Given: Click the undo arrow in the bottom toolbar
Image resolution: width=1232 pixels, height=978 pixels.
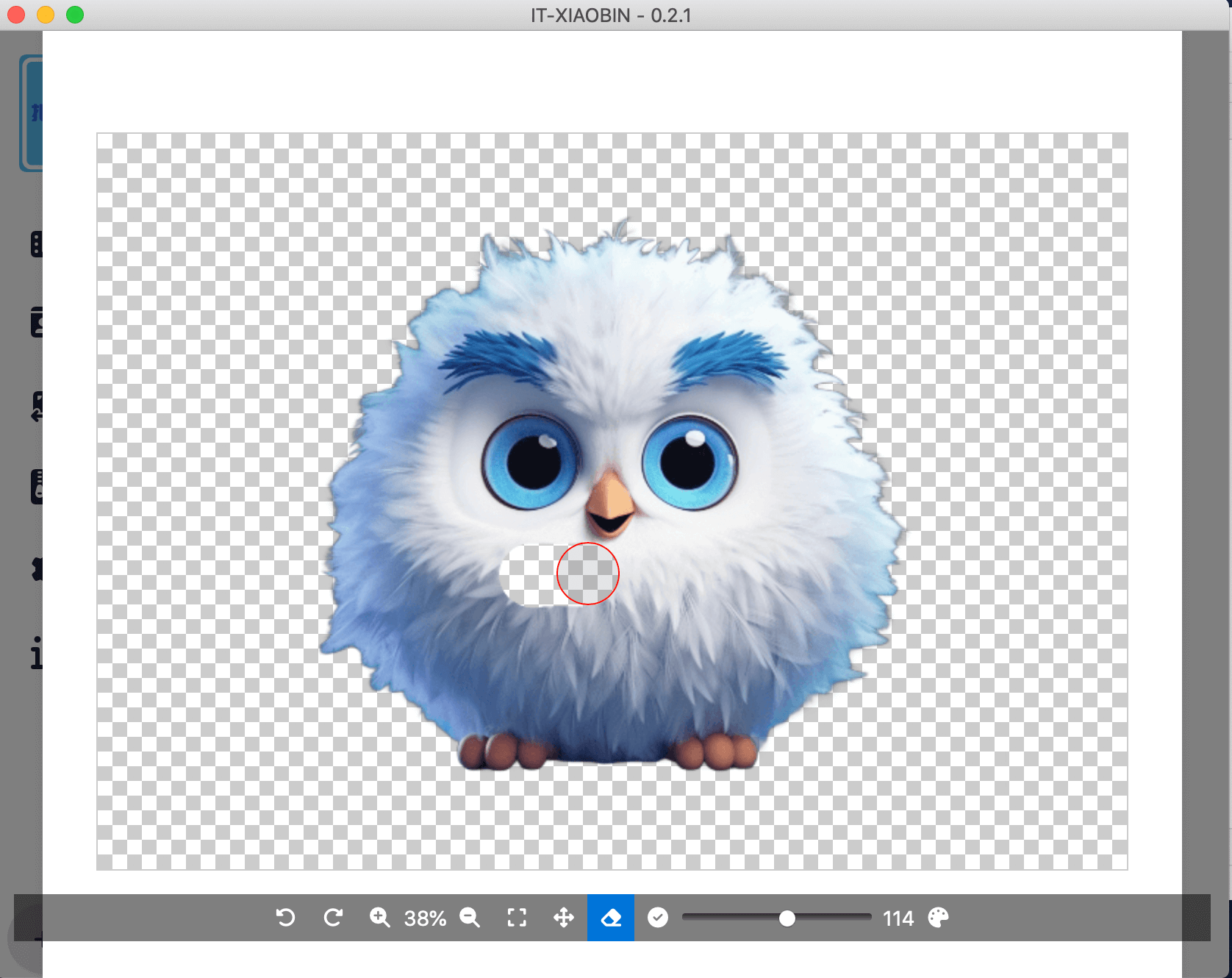Looking at the screenshot, I should [x=285, y=918].
